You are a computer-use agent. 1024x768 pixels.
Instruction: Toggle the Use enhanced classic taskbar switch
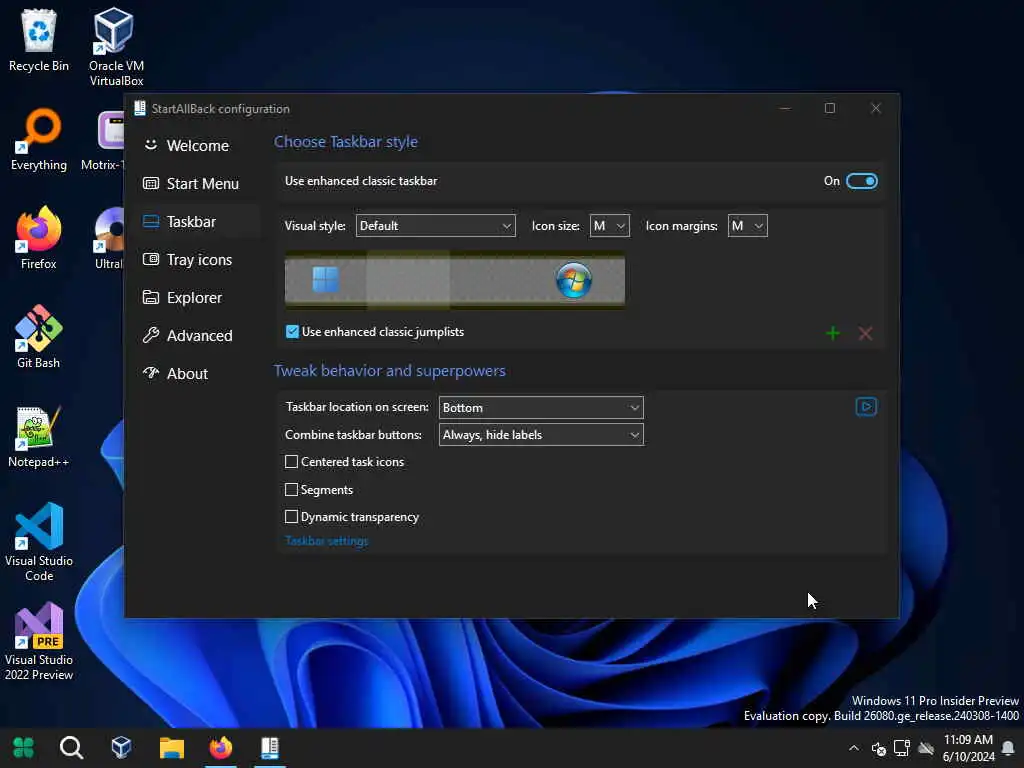click(861, 181)
